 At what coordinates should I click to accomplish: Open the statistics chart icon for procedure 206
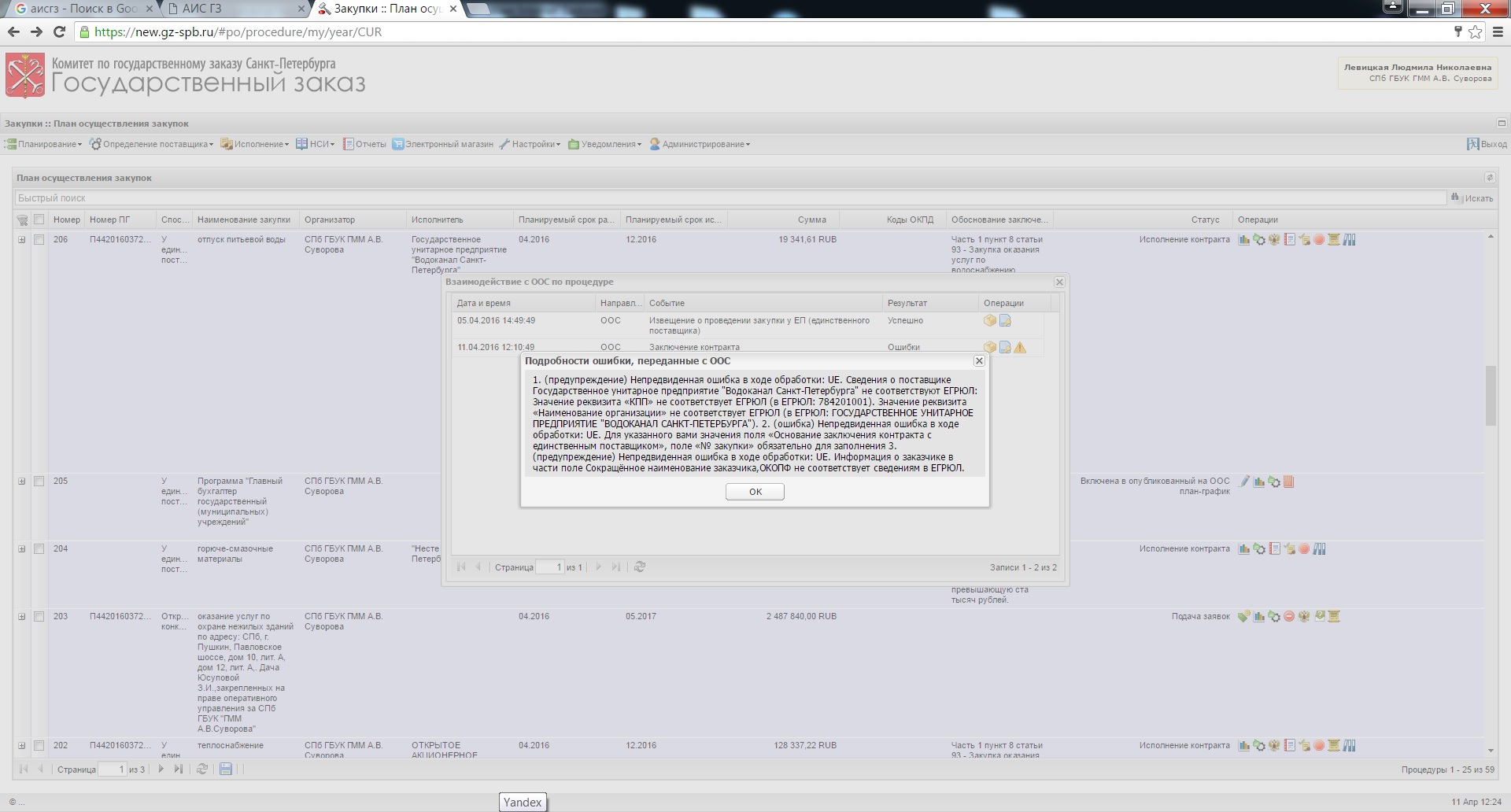pos(1244,240)
